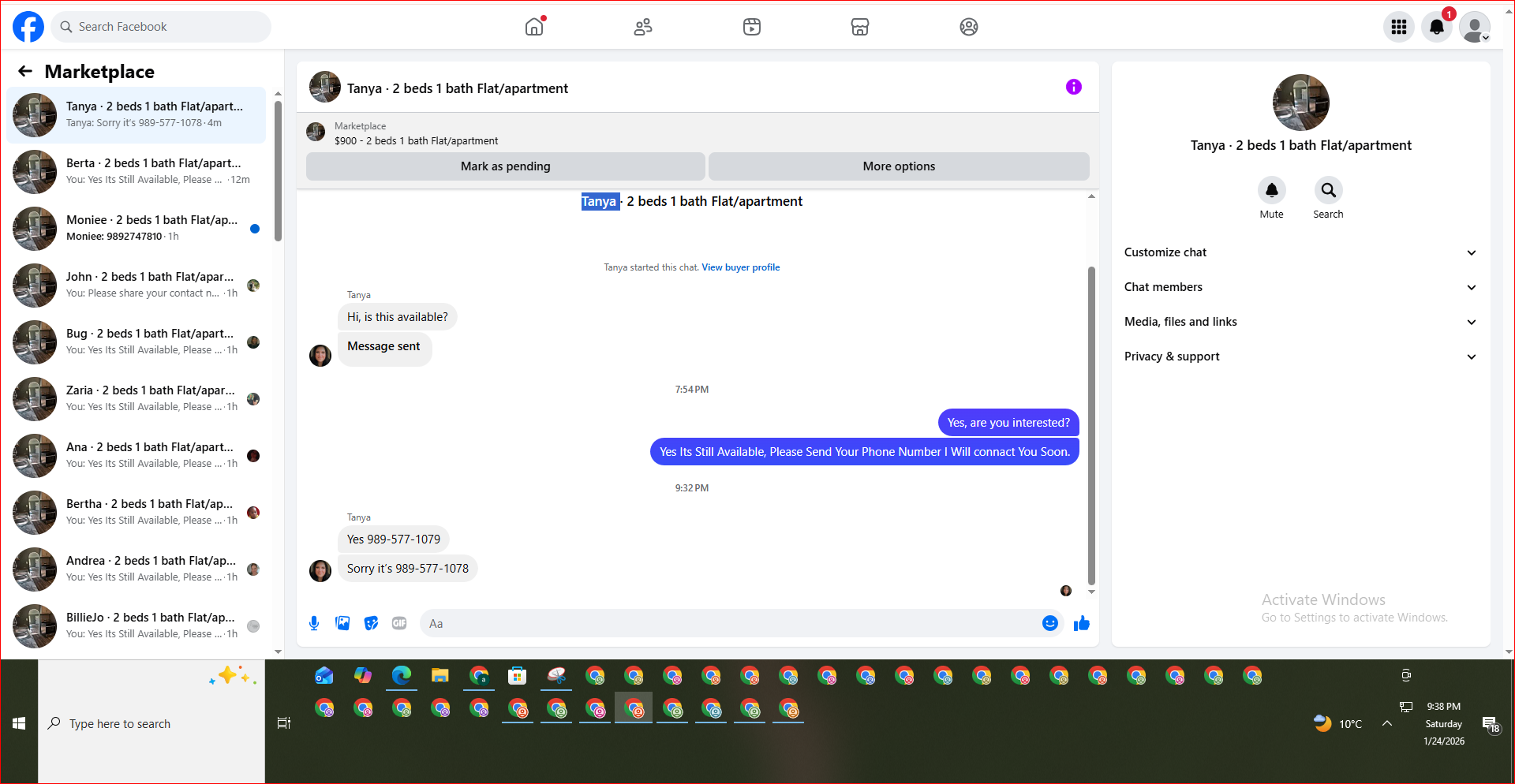Open View buyer profile link
The image size is (1515, 784).
point(741,267)
